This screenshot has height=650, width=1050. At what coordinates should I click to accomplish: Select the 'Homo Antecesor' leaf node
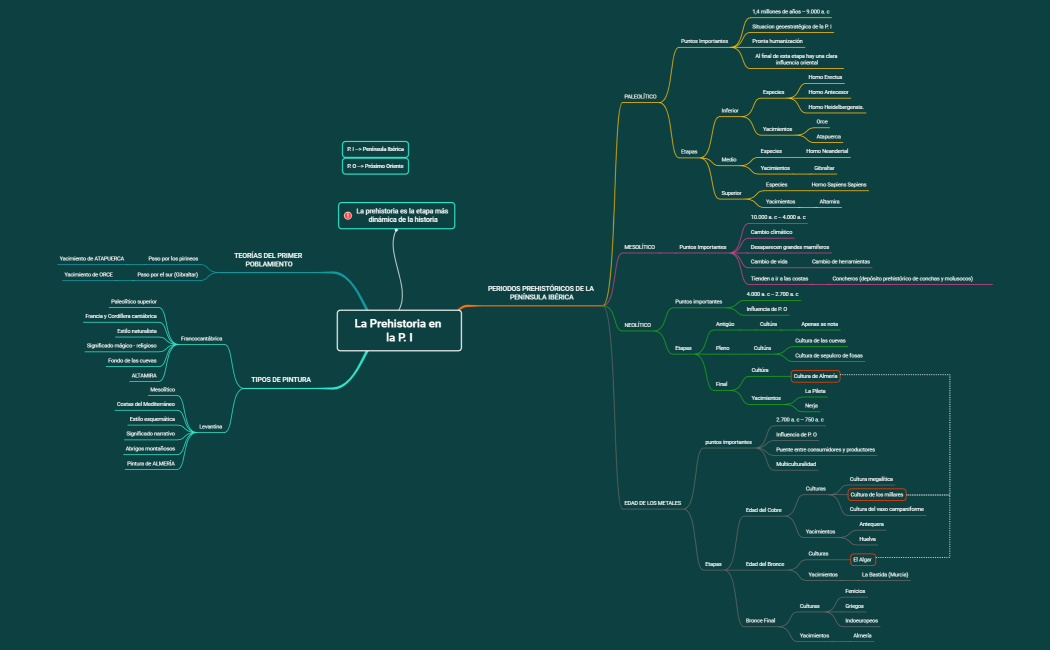coord(829,92)
